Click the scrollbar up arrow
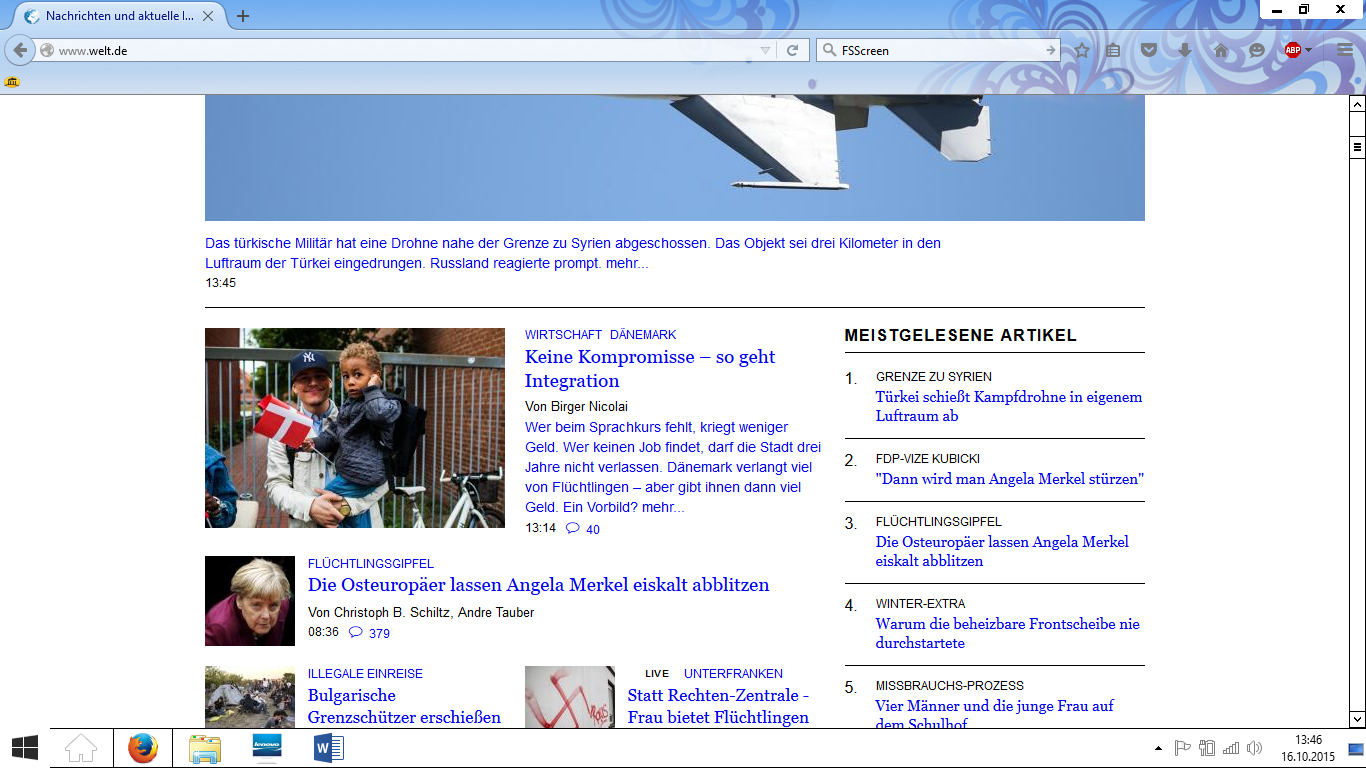 (1357, 105)
